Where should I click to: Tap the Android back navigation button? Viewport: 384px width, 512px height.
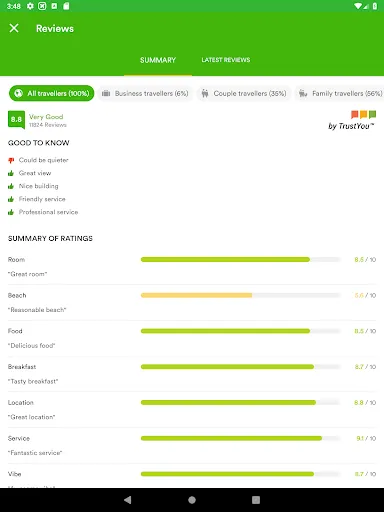[128, 500]
